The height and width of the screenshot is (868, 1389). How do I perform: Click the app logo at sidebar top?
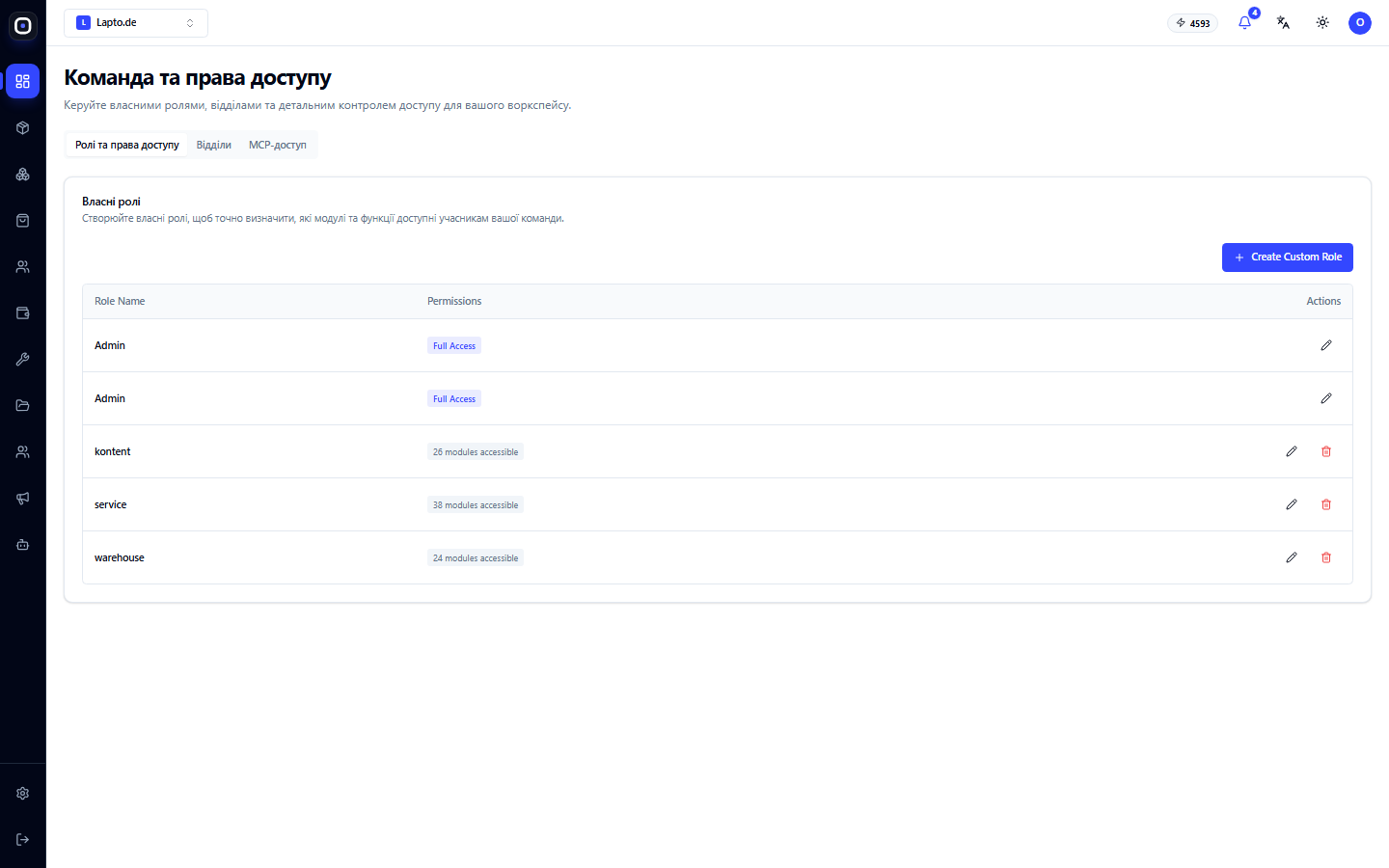coord(23,26)
